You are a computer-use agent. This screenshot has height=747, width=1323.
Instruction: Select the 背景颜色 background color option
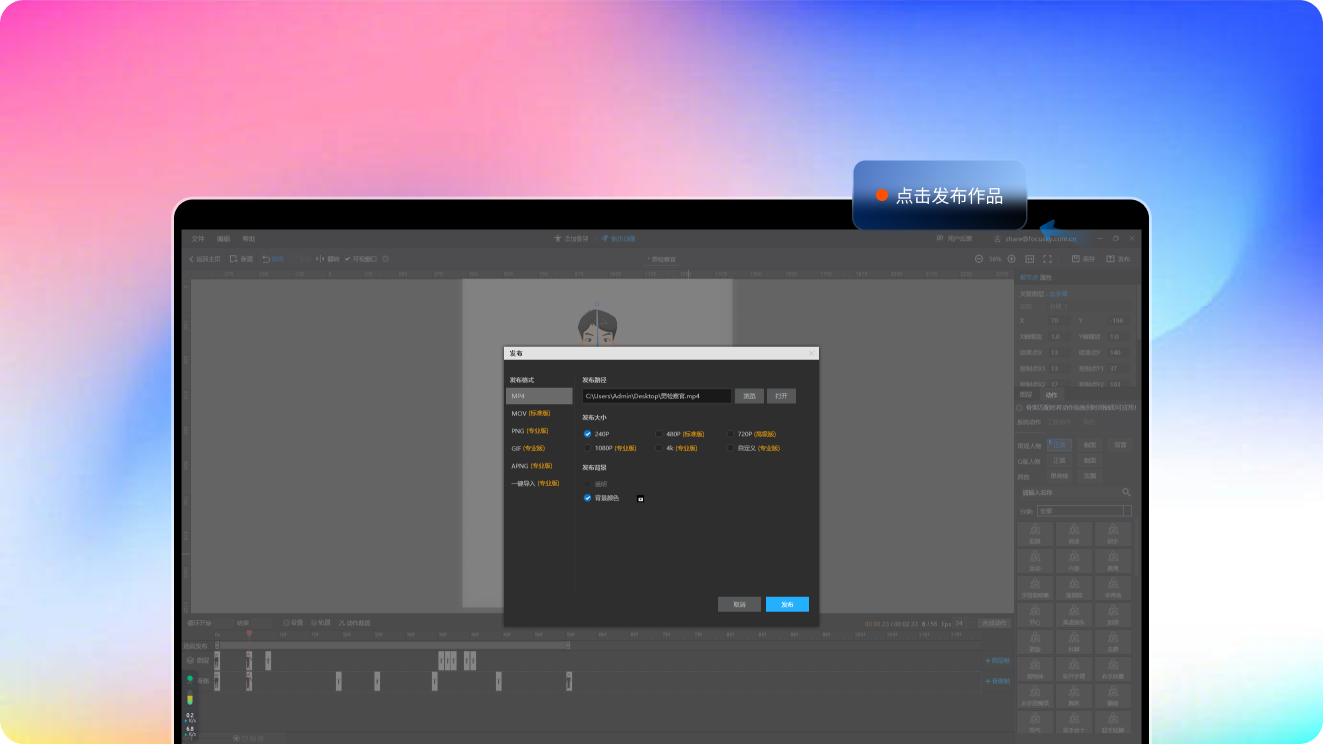tap(601, 498)
